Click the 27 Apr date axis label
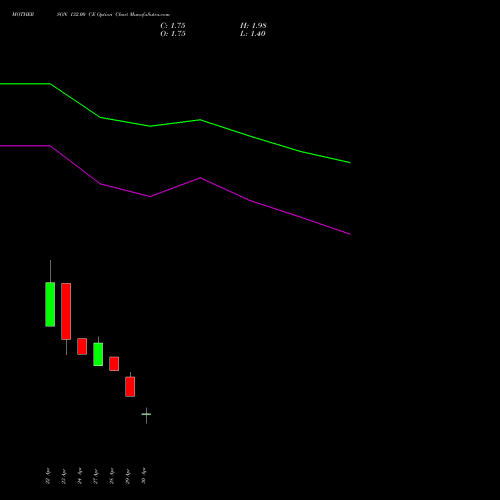Viewport: 500px width, 500px height. point(96,476)
